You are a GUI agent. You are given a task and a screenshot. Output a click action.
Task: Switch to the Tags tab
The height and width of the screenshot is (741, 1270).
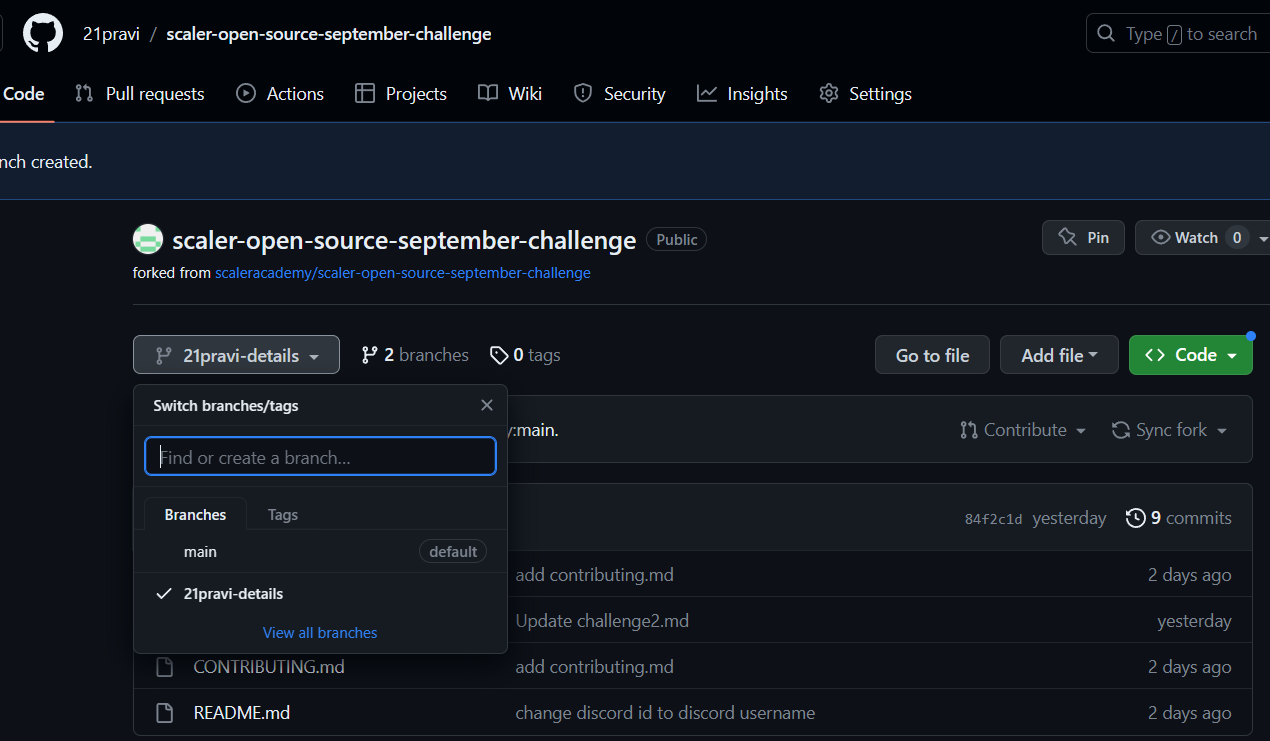tap(283, 514)
